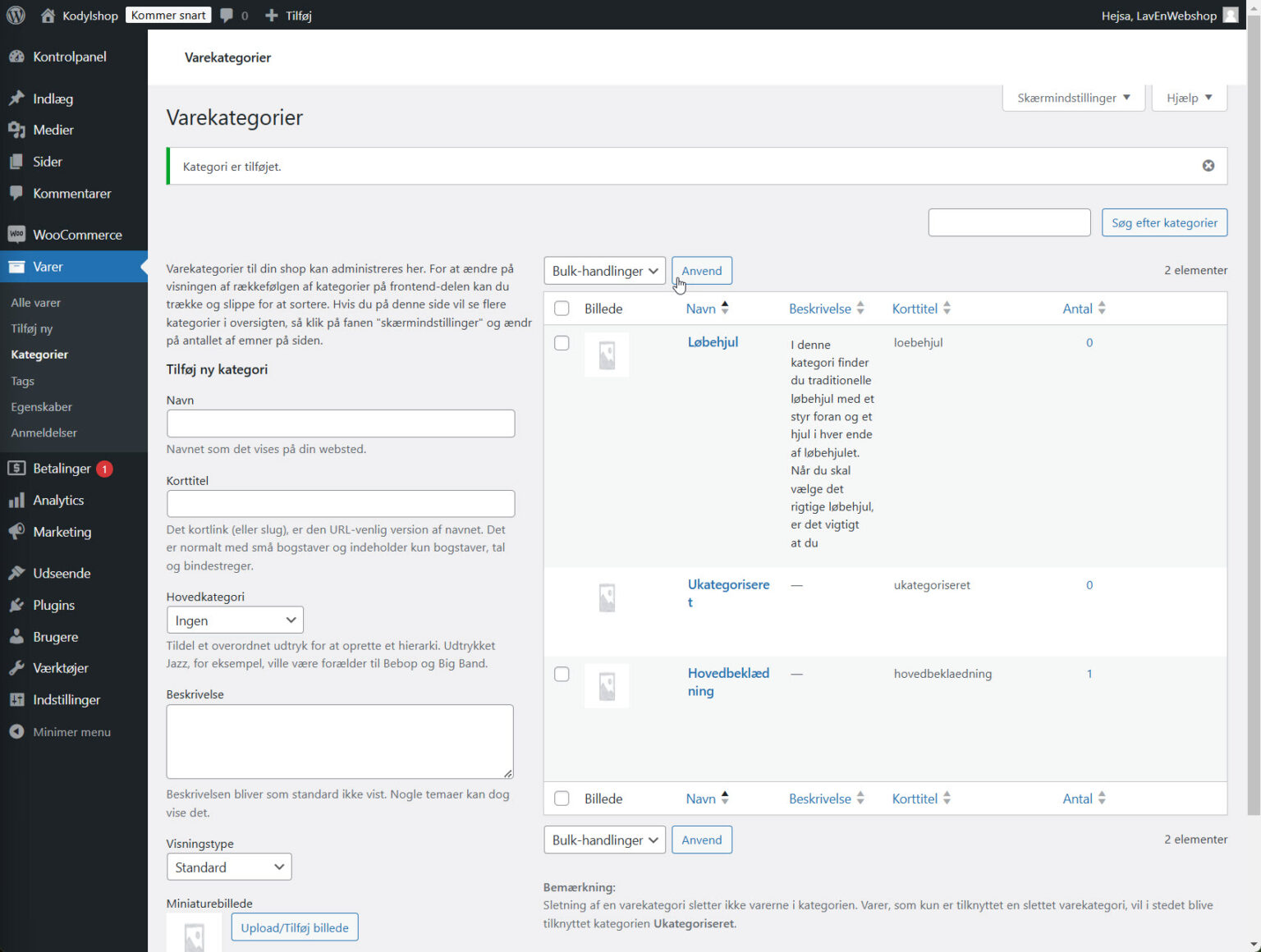Viewport: 1261px width, 952px height.
Task: Open the Visningstype Standard dropdown
Action: [229, 867]
